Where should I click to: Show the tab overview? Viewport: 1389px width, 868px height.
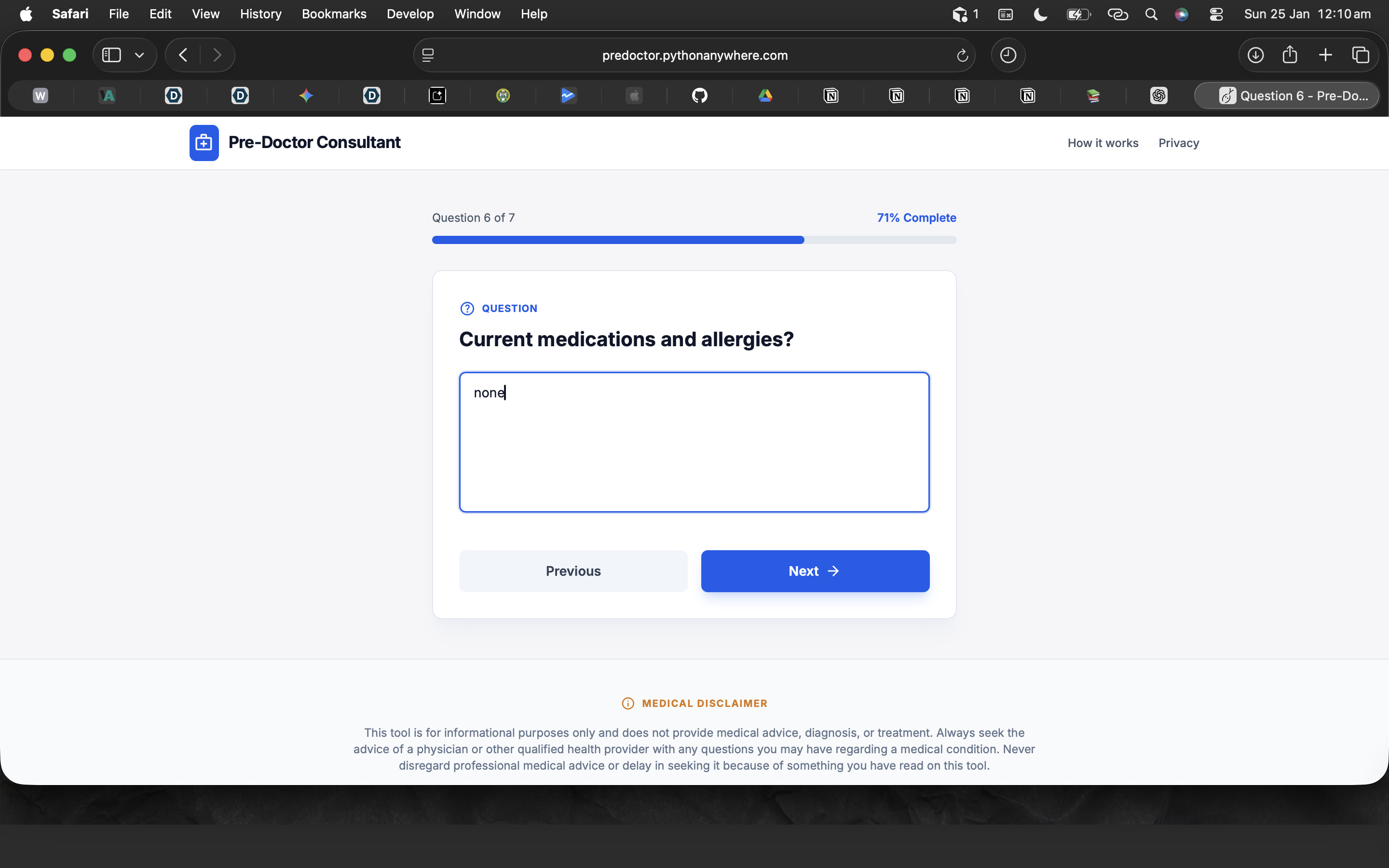click(1360, 55)
